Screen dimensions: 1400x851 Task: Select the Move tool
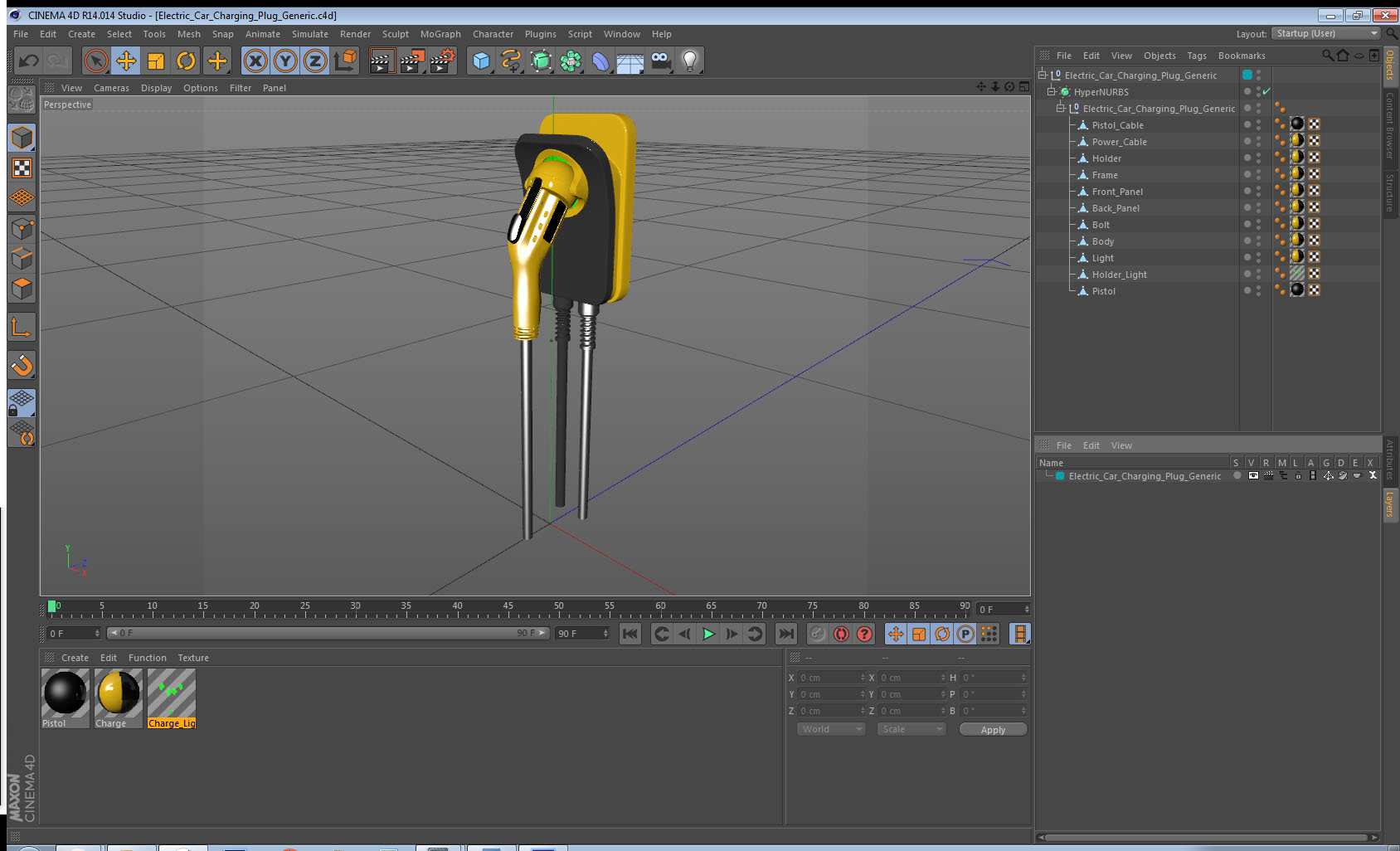pyautogui.click(x=126, y=61)
